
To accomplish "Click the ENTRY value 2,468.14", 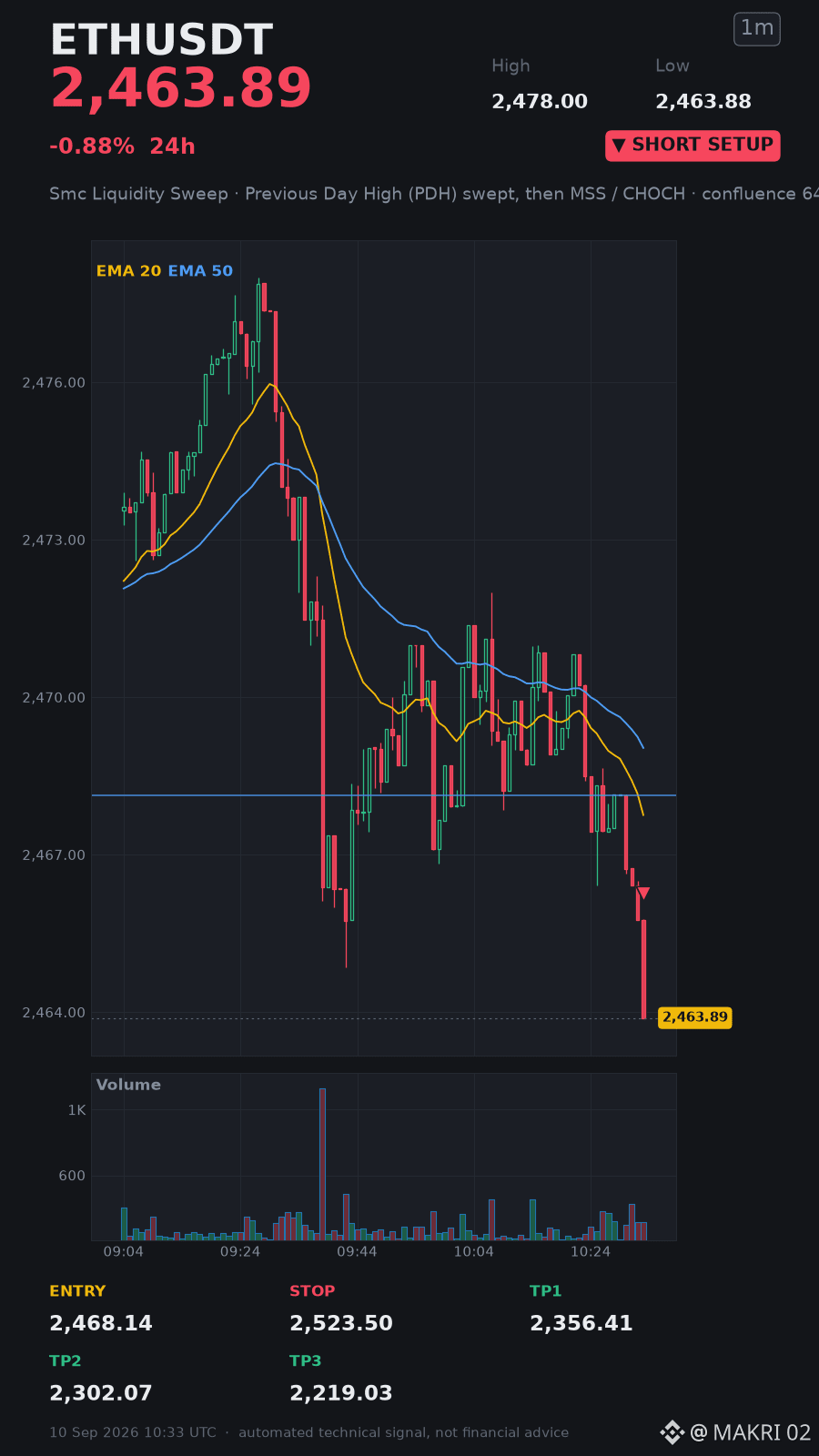I will [101, 1323].
